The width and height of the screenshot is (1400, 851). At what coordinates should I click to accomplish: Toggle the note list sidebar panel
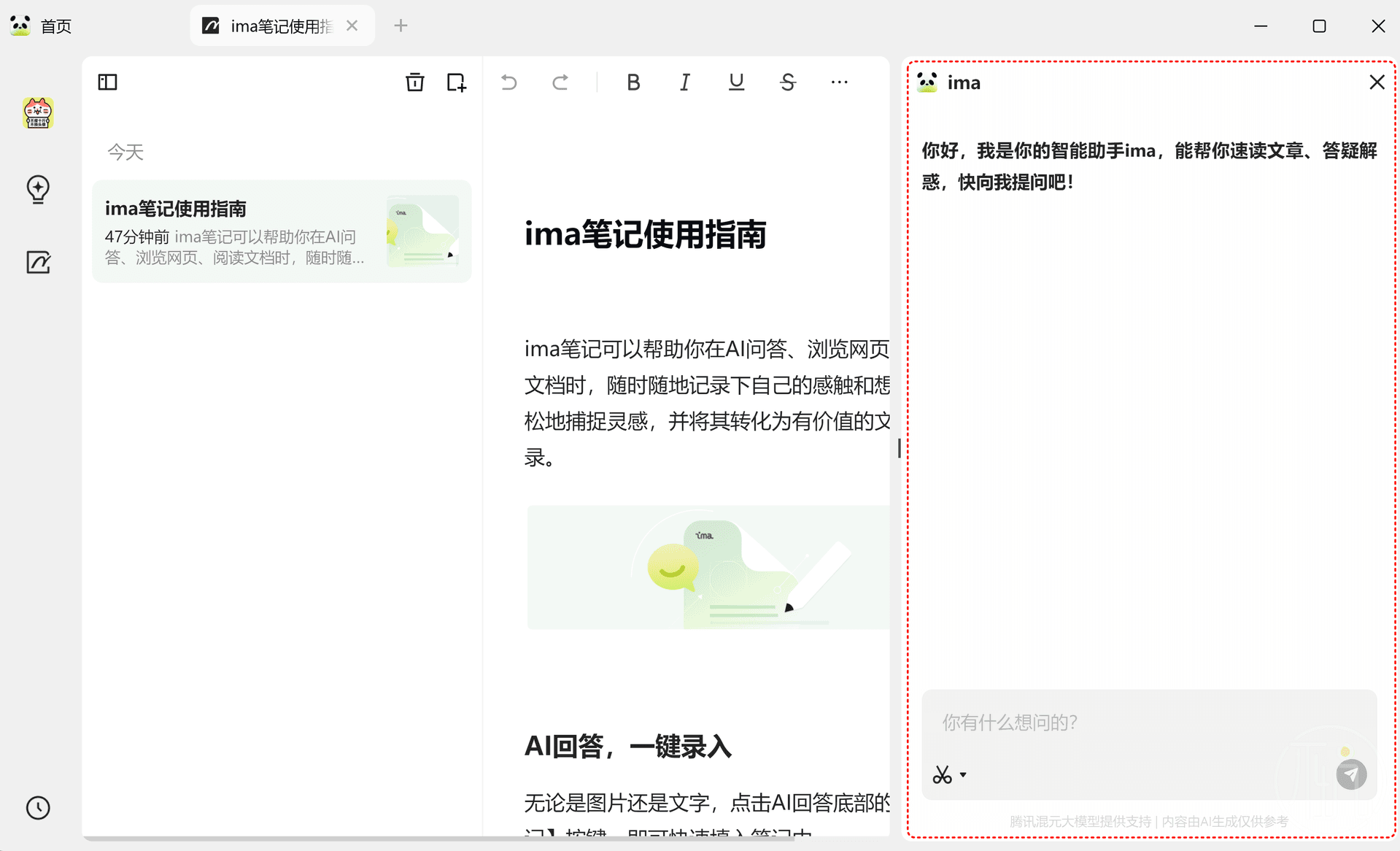tap(107, 82)
